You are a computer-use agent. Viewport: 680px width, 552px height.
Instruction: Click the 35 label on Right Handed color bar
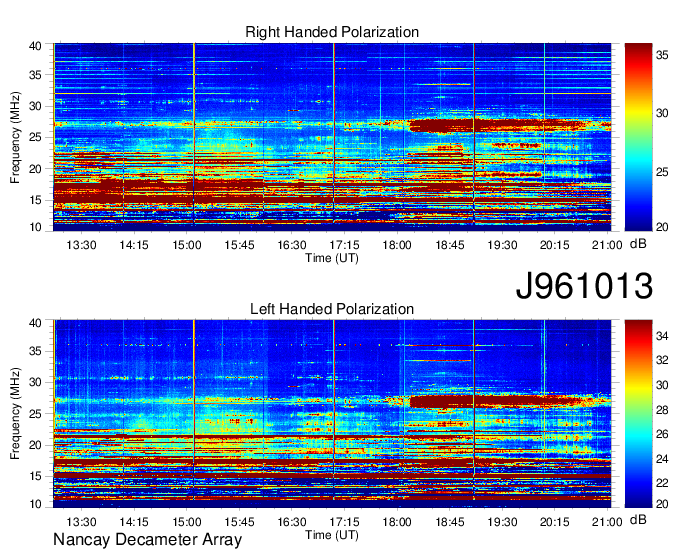662,55
